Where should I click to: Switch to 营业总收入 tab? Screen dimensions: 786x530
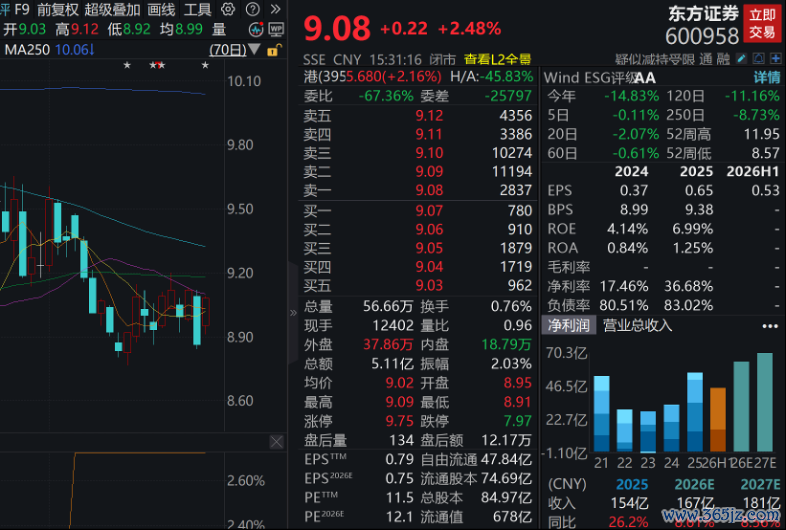click(637, 325)
